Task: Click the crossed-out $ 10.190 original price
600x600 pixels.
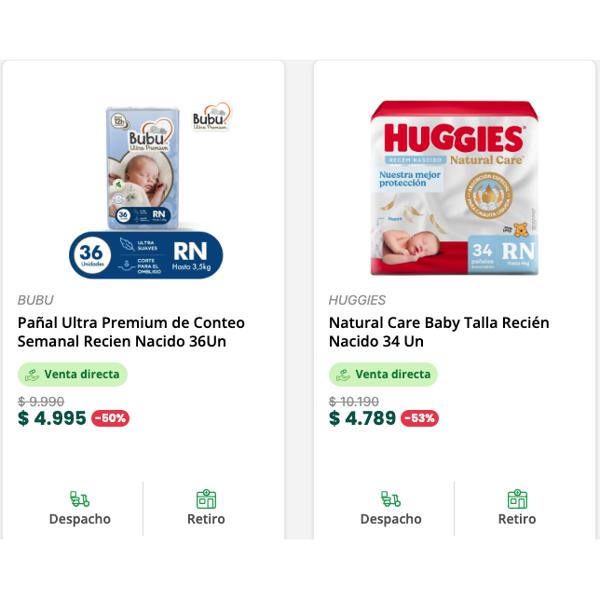Action: pyautogui.click(x=354, y=401)
